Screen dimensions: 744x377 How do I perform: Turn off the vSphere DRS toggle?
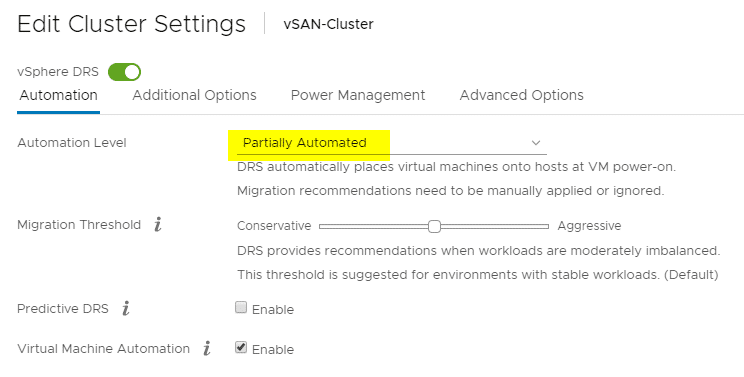124,72
